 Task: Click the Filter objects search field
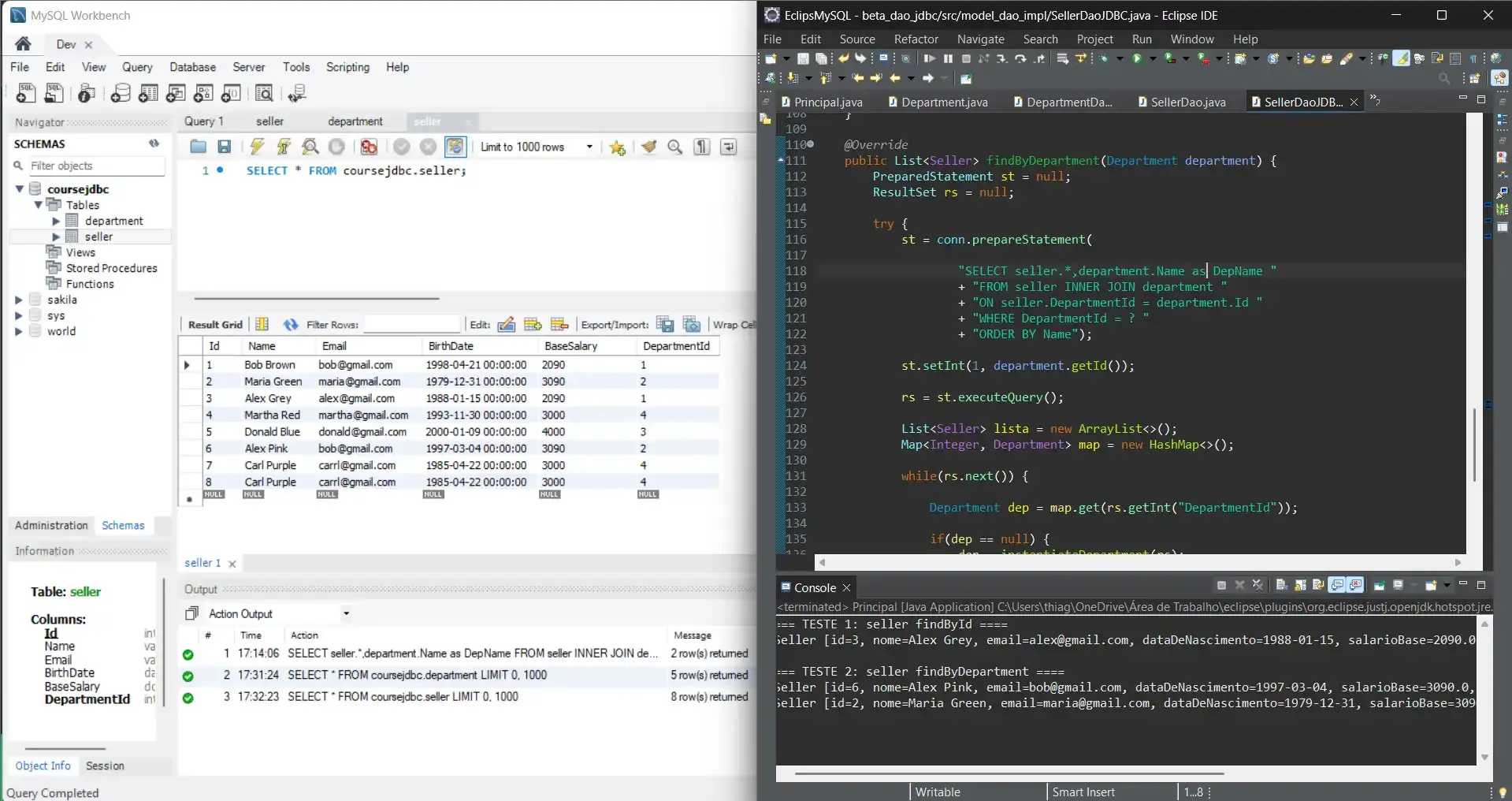point(96,166)
